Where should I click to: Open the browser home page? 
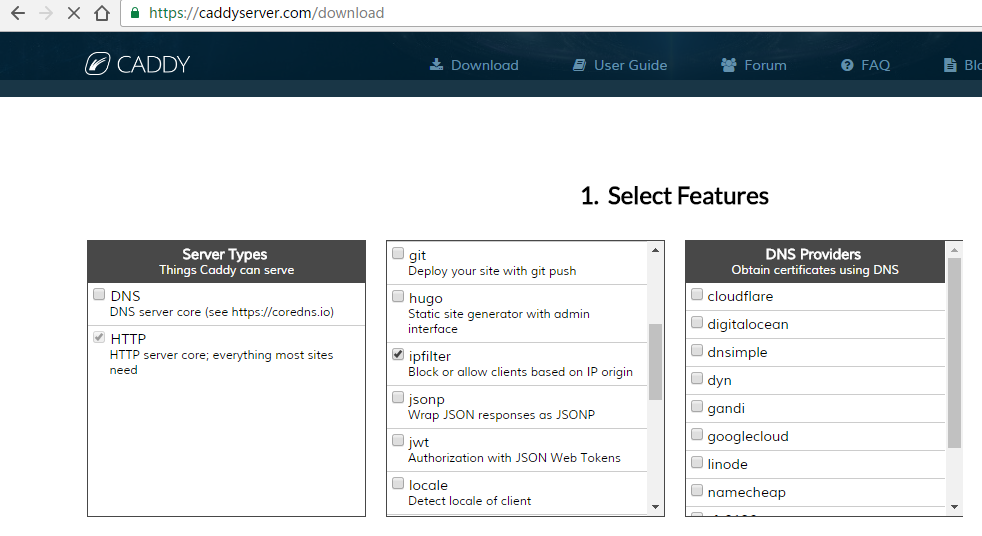click(101, 13)
